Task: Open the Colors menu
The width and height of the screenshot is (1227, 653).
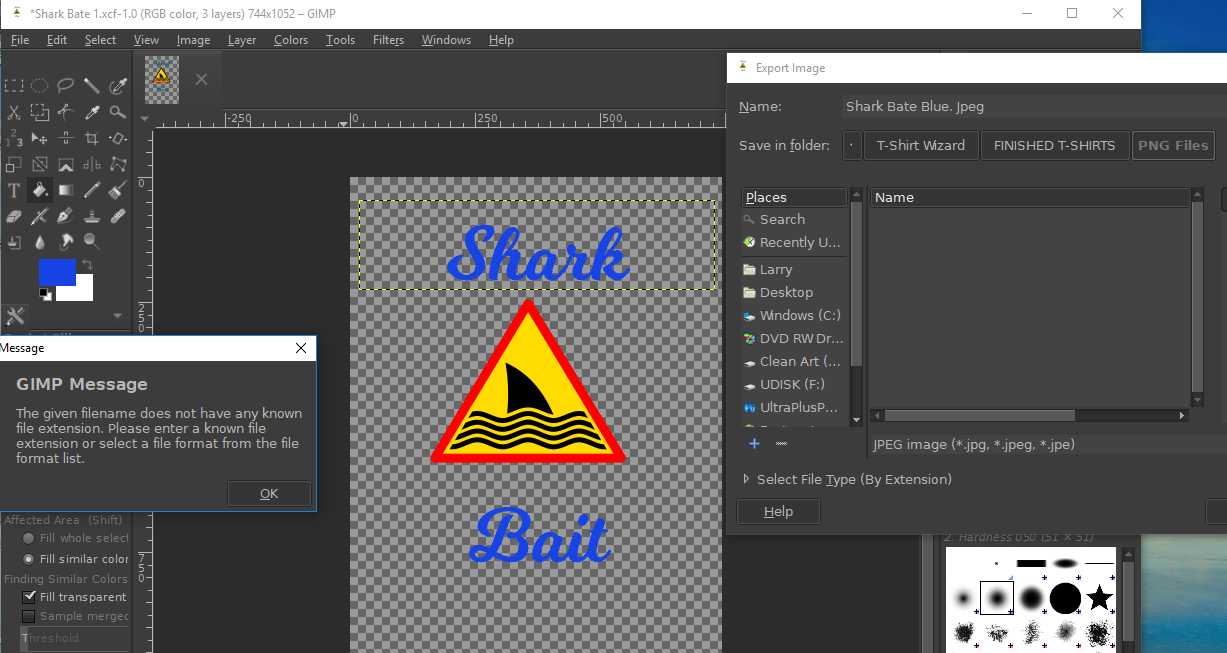Action: click(291, 40)
